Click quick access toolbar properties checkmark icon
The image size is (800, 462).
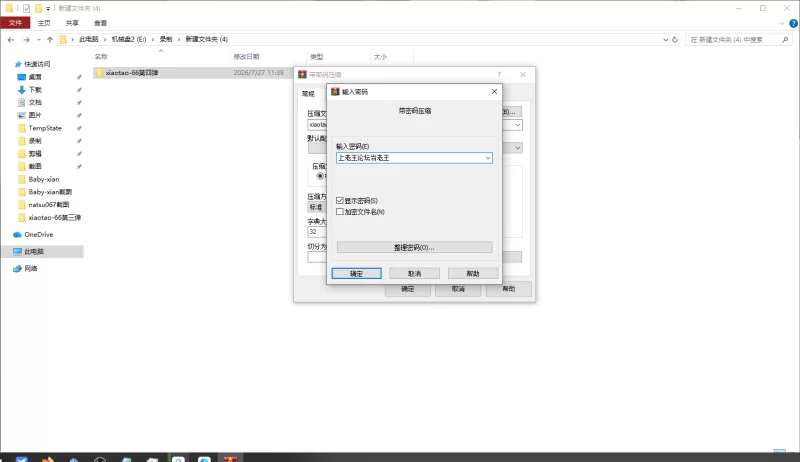(27, 8)
